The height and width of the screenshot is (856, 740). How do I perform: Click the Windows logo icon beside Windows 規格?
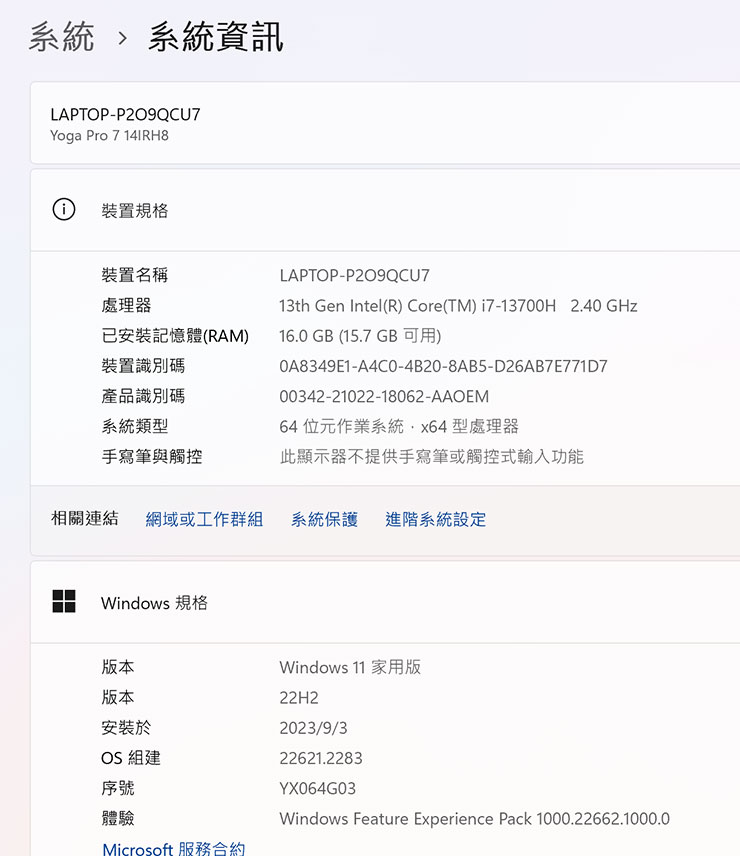(x=64, y=602)
